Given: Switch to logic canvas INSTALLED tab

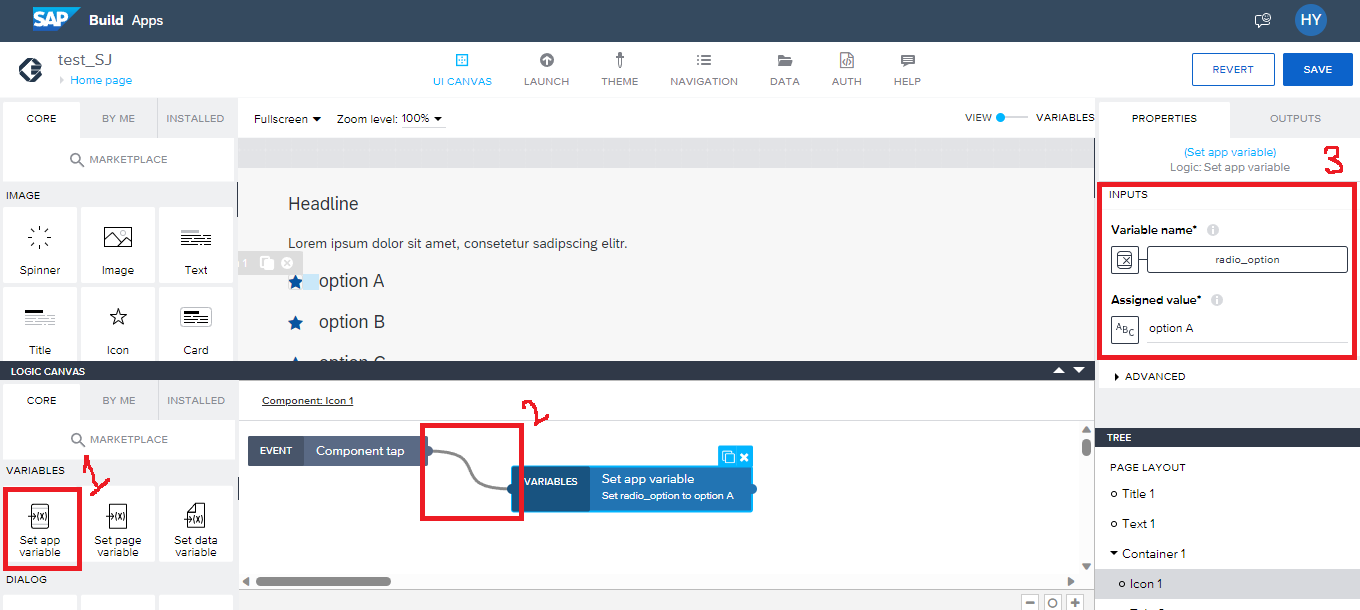Looking at the screenshot, I should (x=195, y=401).
